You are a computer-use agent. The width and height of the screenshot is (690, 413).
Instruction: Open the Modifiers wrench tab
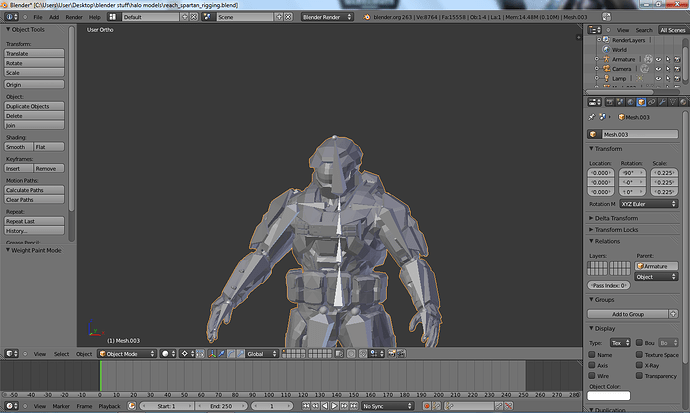(662, 102)
